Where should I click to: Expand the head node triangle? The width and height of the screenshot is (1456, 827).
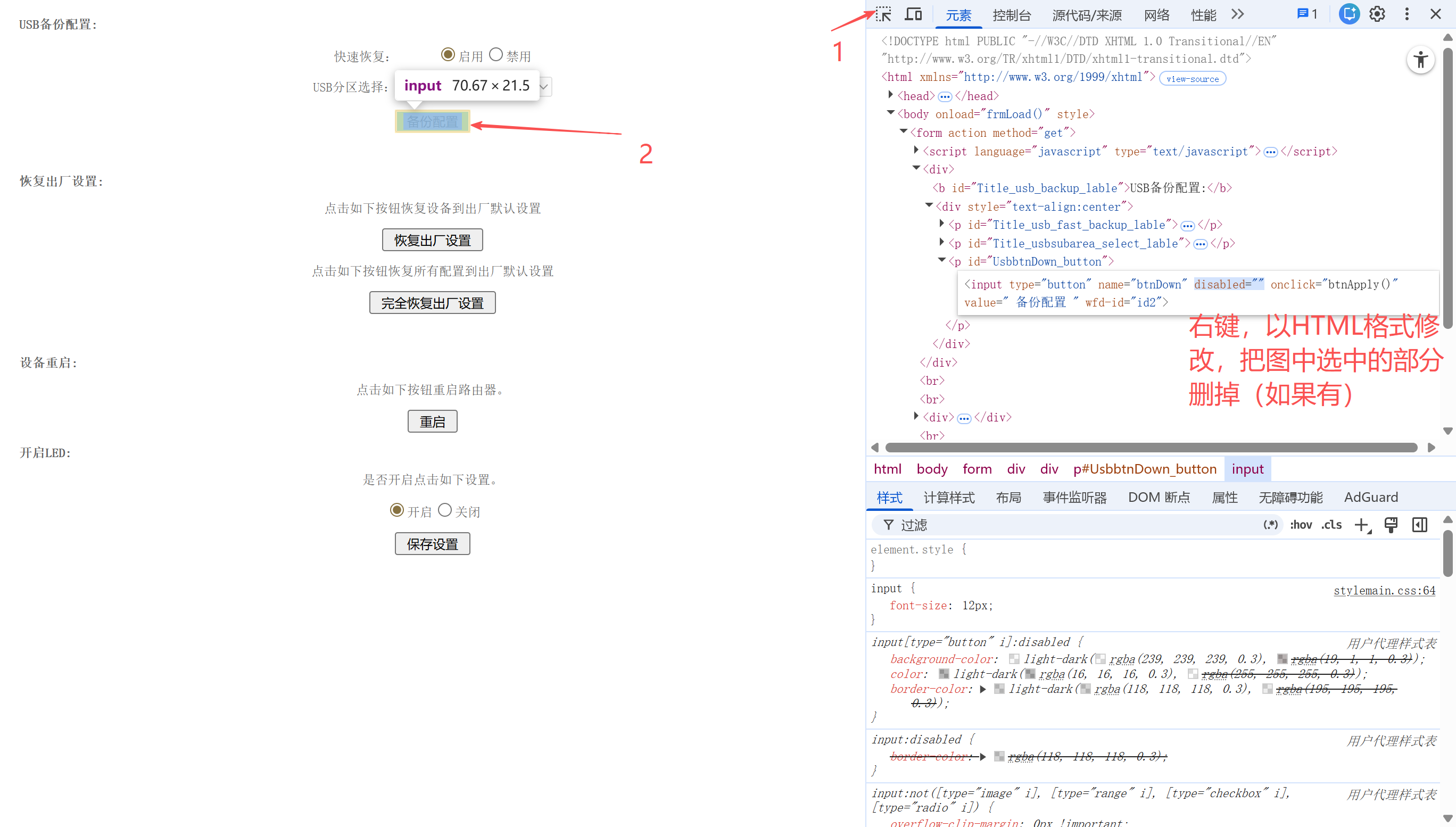click(x=890, y=95)
